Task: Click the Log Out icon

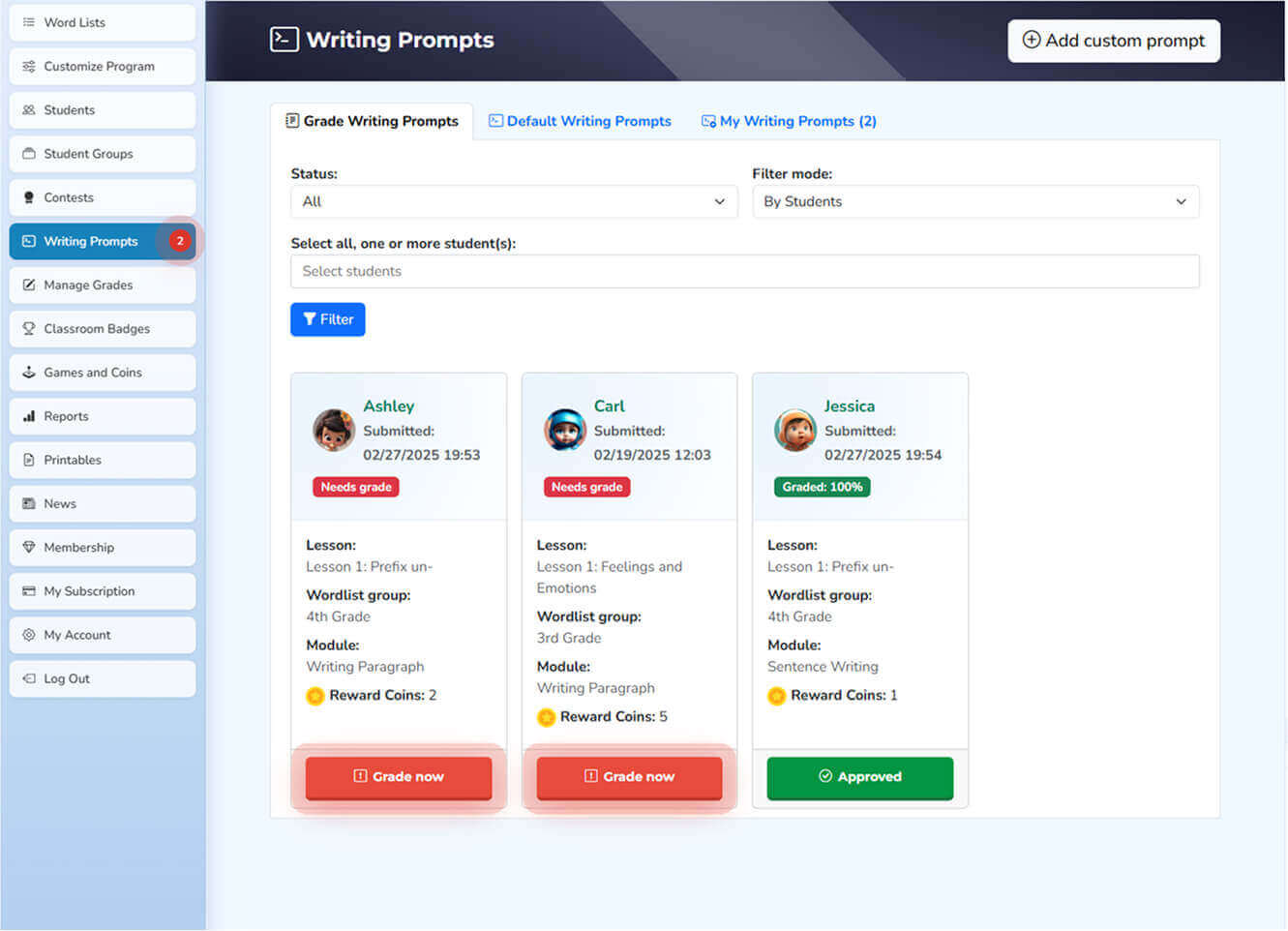Action: (29, 679)
